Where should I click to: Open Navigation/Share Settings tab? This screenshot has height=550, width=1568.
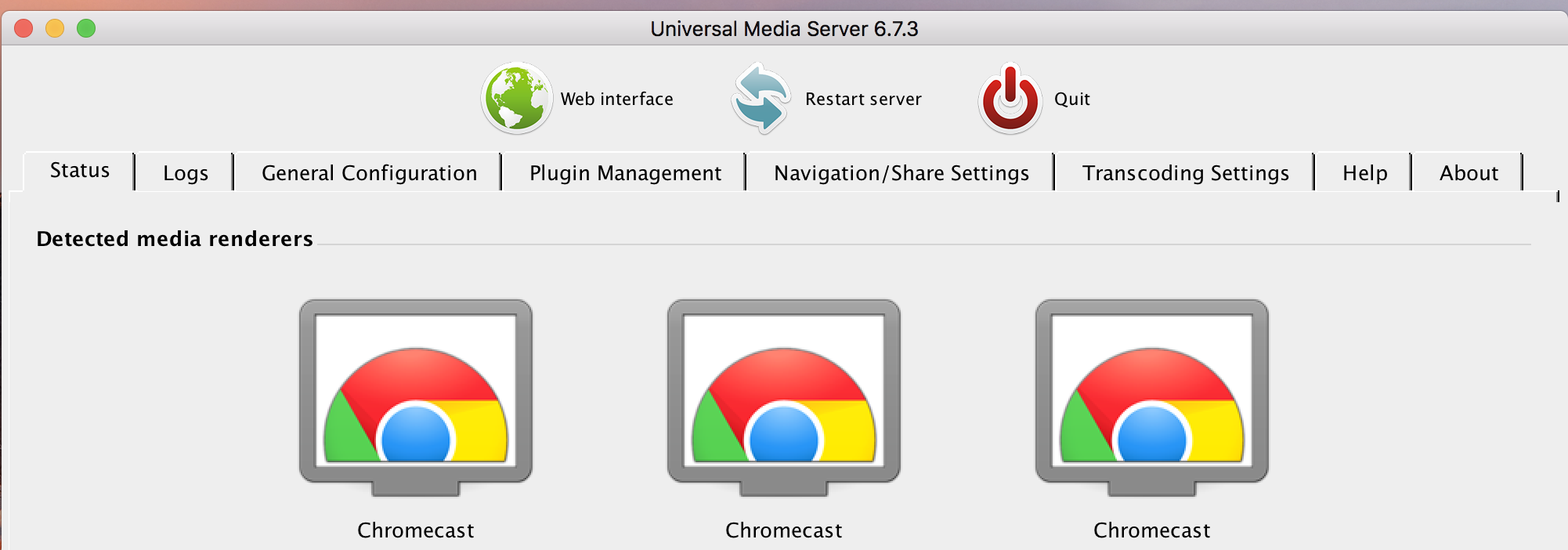tap(901, 172)
